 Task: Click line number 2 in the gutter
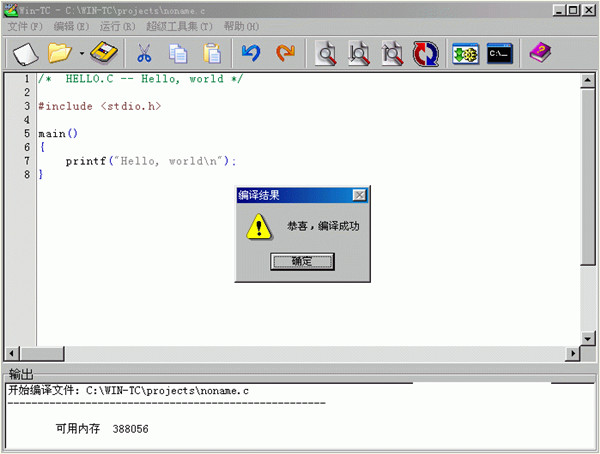click(27, 92)
